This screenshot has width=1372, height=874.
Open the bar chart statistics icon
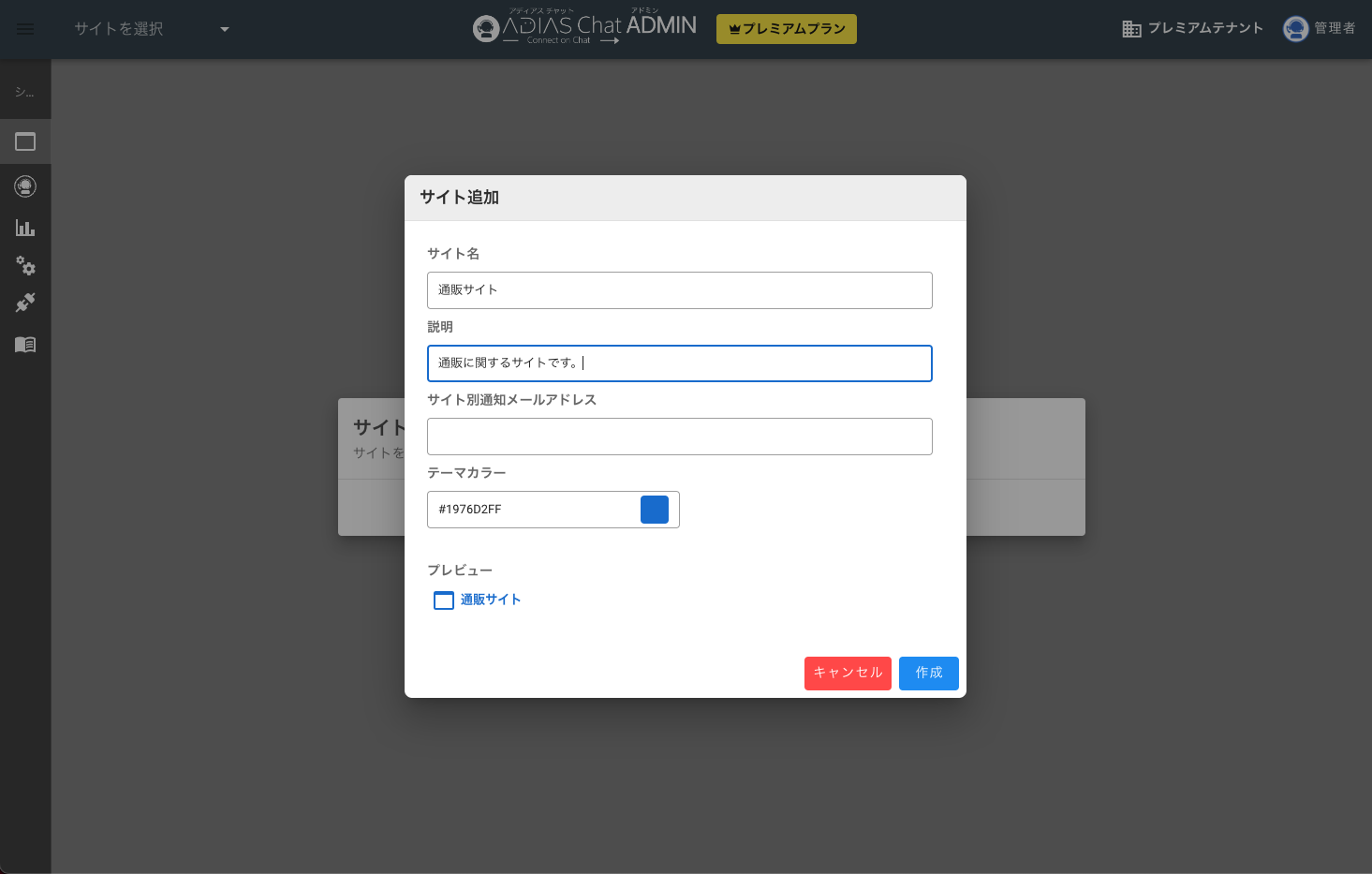[x=25, y=228]
